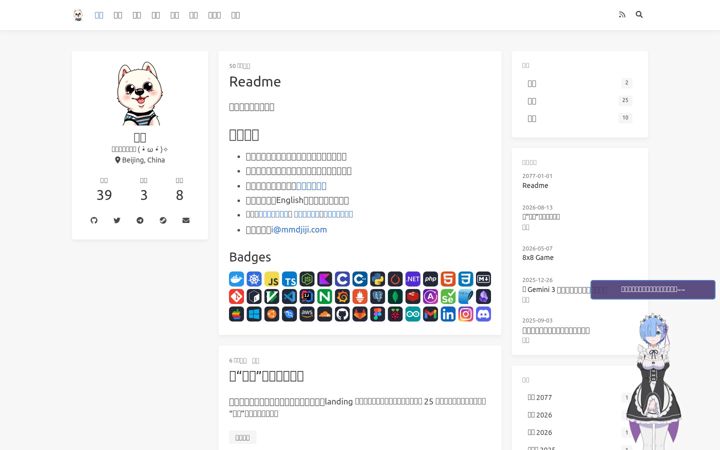The image size is (720, 450).
Task: Click the red Git badge
Action: (x=236, y=297)
